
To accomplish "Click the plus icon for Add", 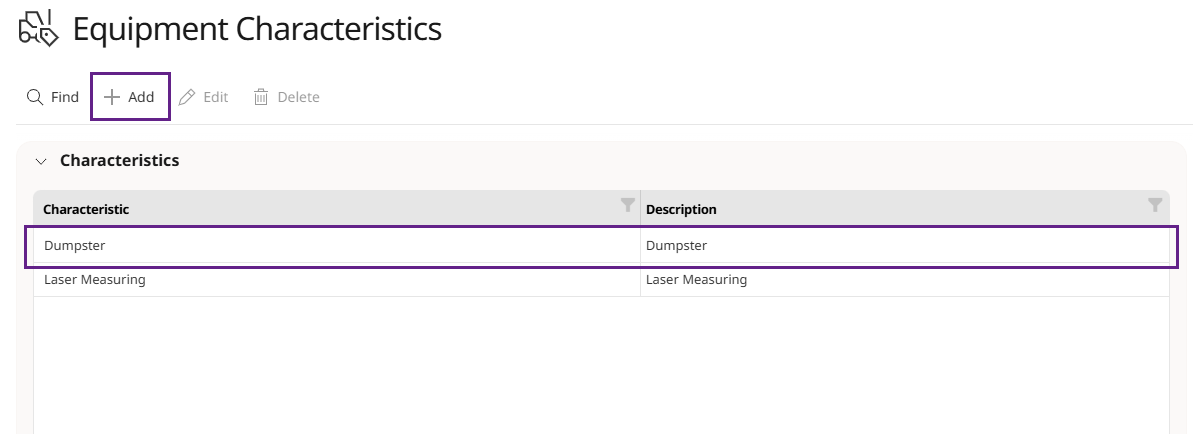I will (112, 97).
